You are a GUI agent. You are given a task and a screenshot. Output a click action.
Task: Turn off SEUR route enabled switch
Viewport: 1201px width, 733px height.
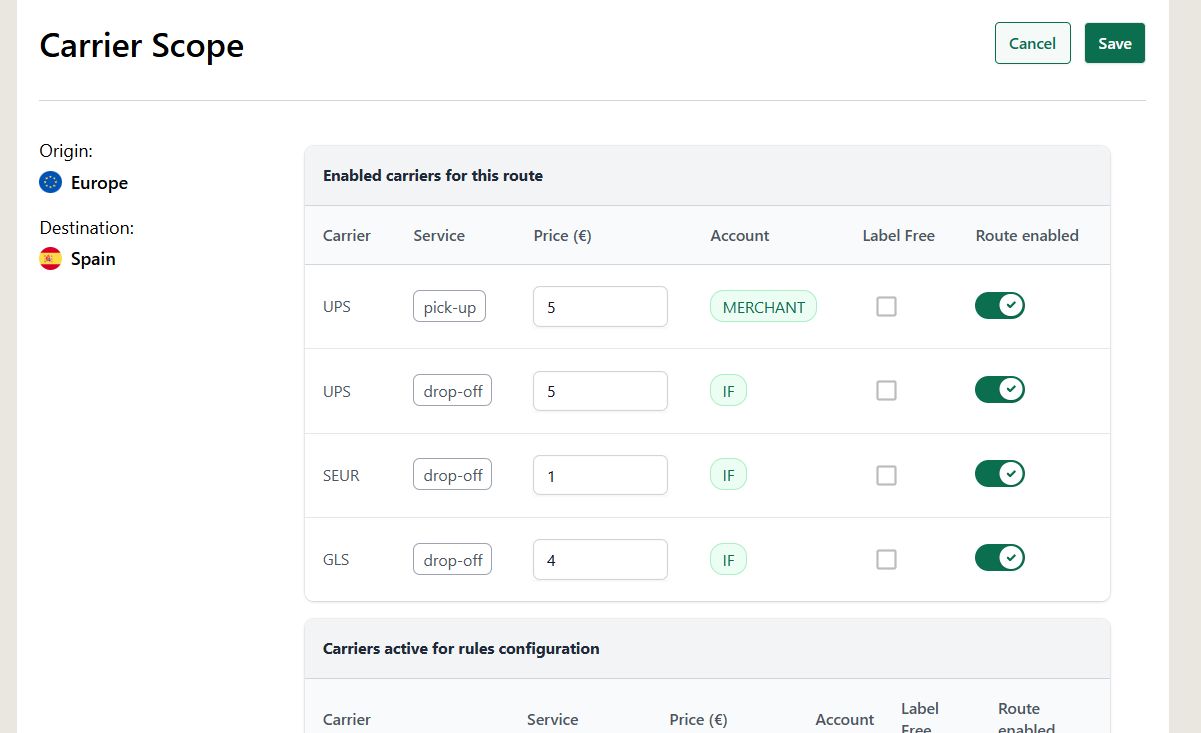(1000, 474)
